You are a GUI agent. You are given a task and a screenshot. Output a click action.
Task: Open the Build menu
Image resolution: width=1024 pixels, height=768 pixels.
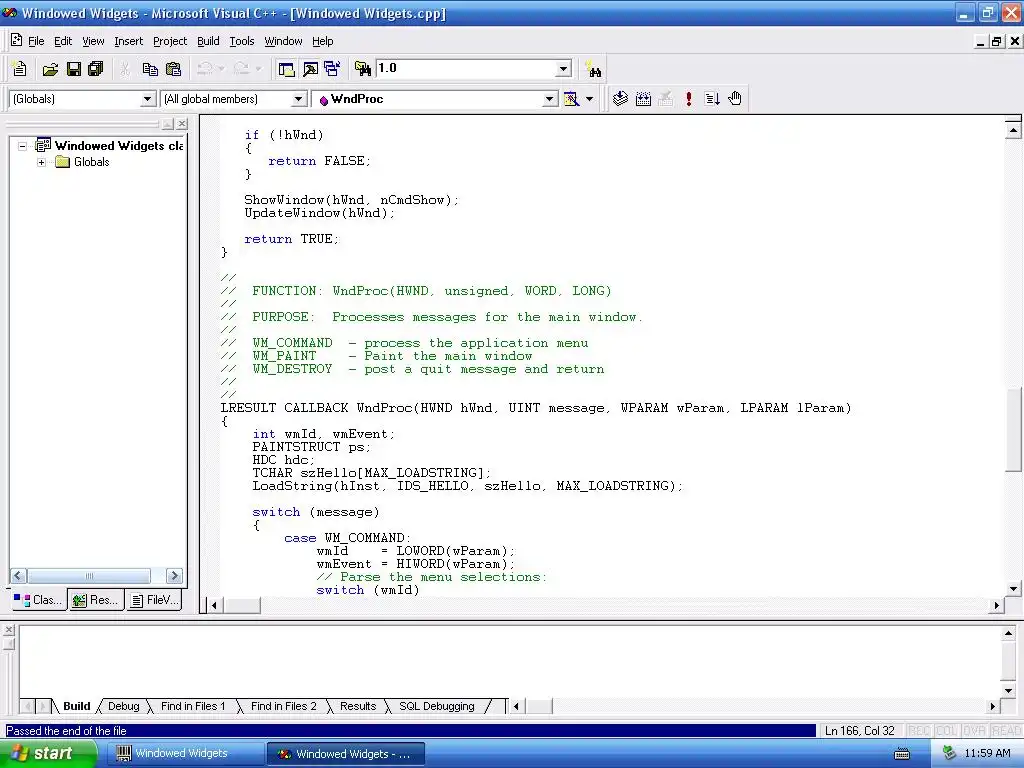(208, 41)
